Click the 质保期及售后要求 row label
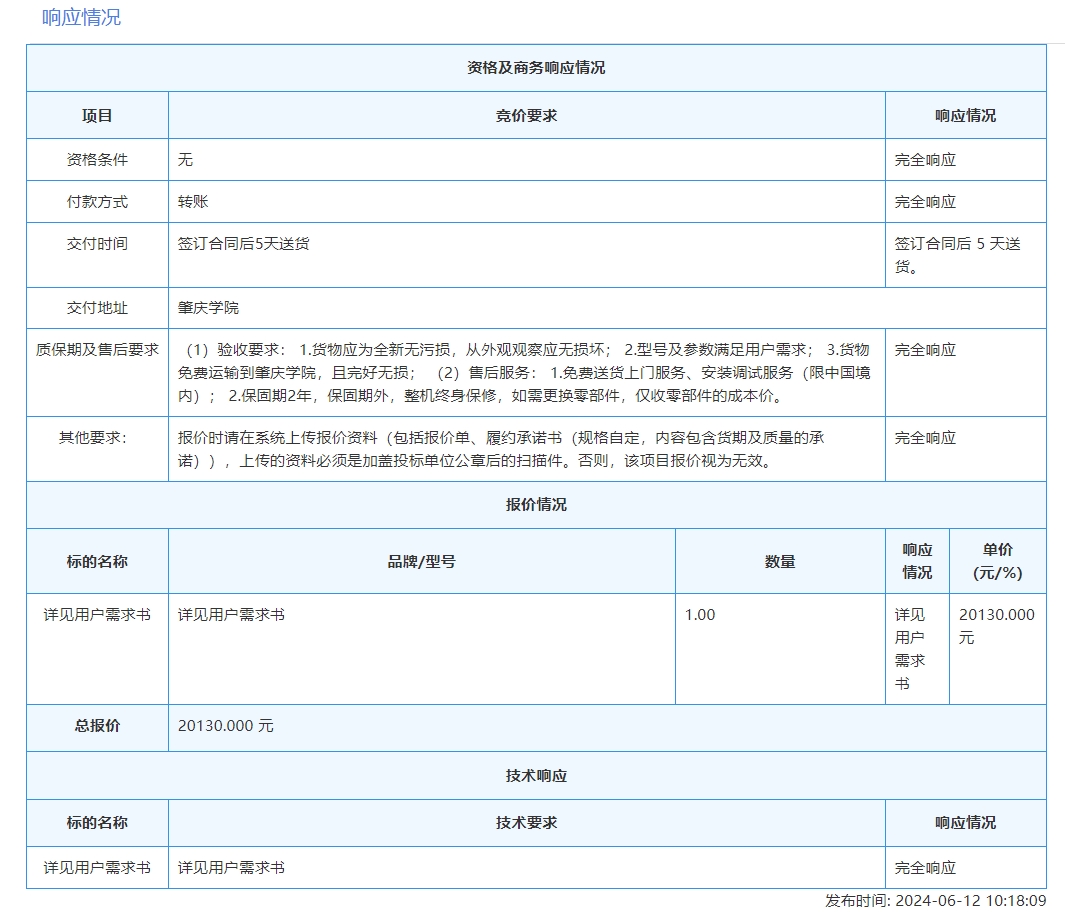The width and height of the screenshot is (1065, 920). point(97,350)
